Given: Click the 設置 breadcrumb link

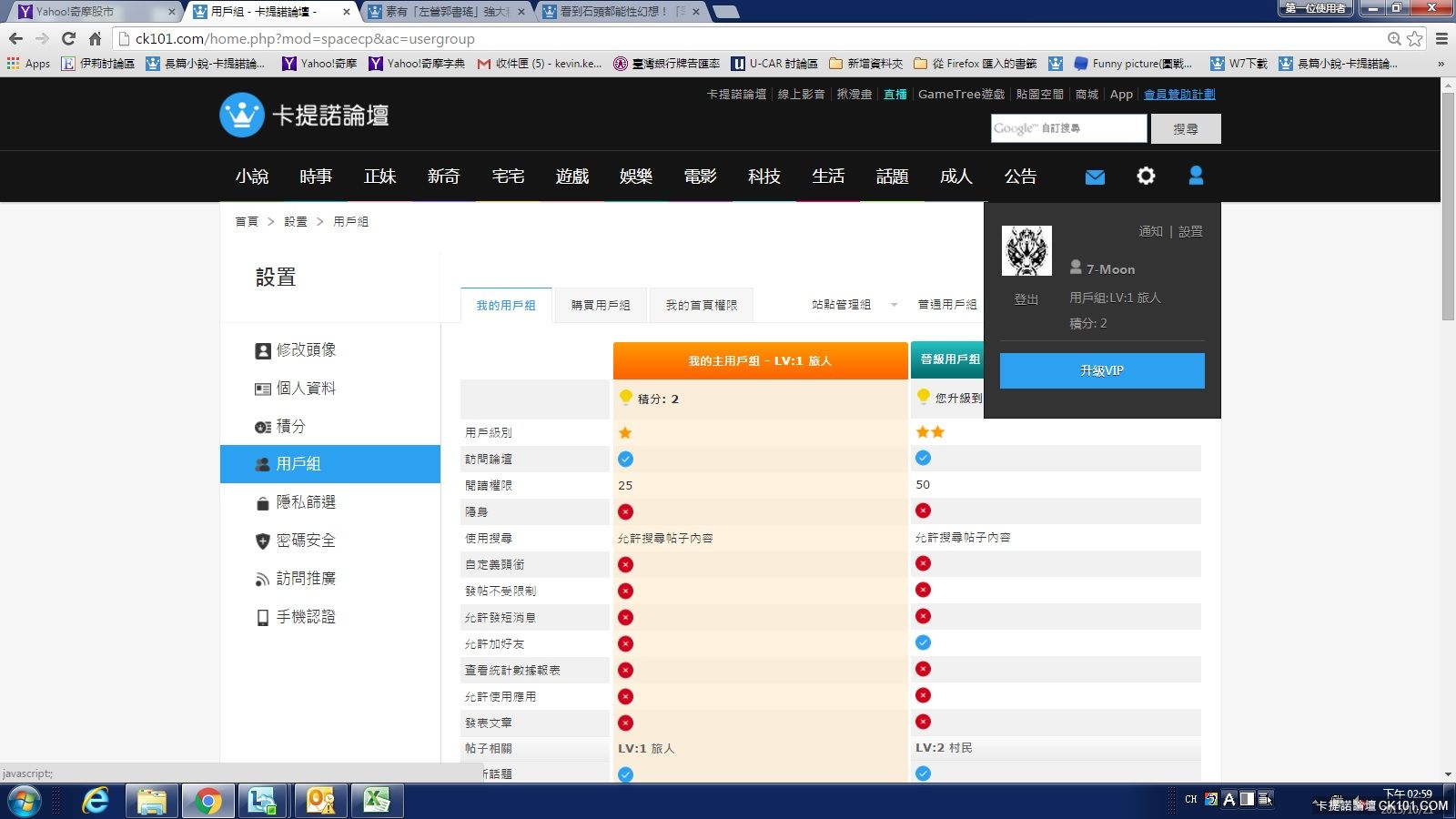Looking at the screenshot, I should point(296,221).
